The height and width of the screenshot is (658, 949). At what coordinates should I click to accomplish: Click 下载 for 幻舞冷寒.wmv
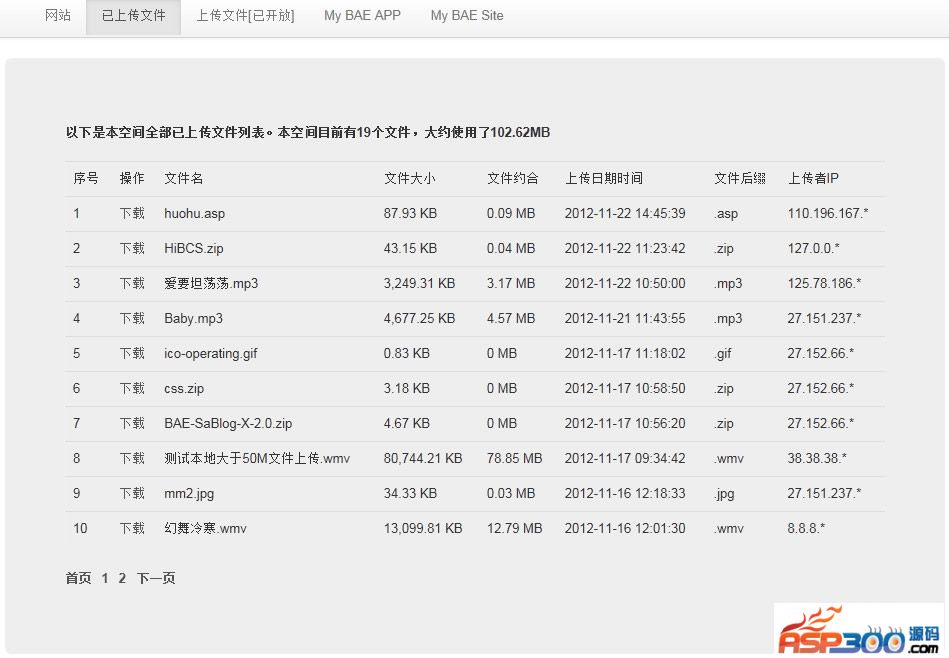tap(132, 528)
